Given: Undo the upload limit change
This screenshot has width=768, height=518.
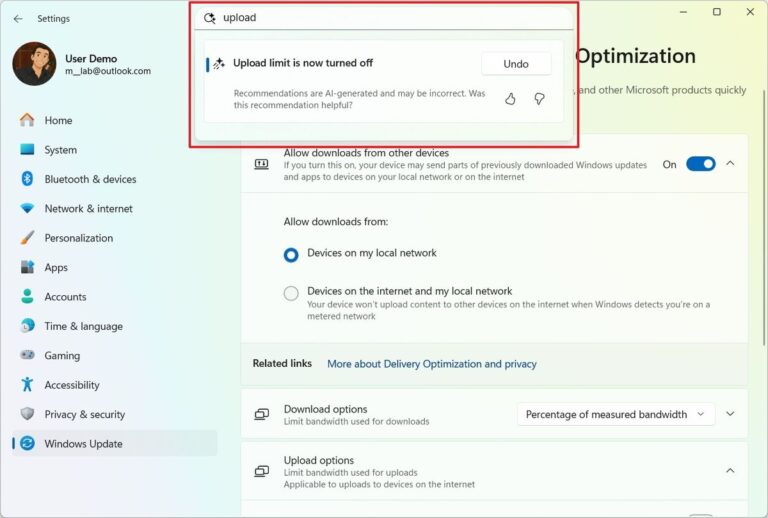Looking at the screenshot, I should 516,64.
